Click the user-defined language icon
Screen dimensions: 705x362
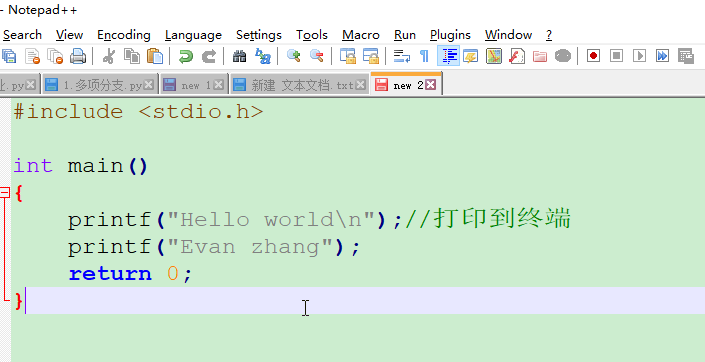pyautogui.click(x=471, y=56)
